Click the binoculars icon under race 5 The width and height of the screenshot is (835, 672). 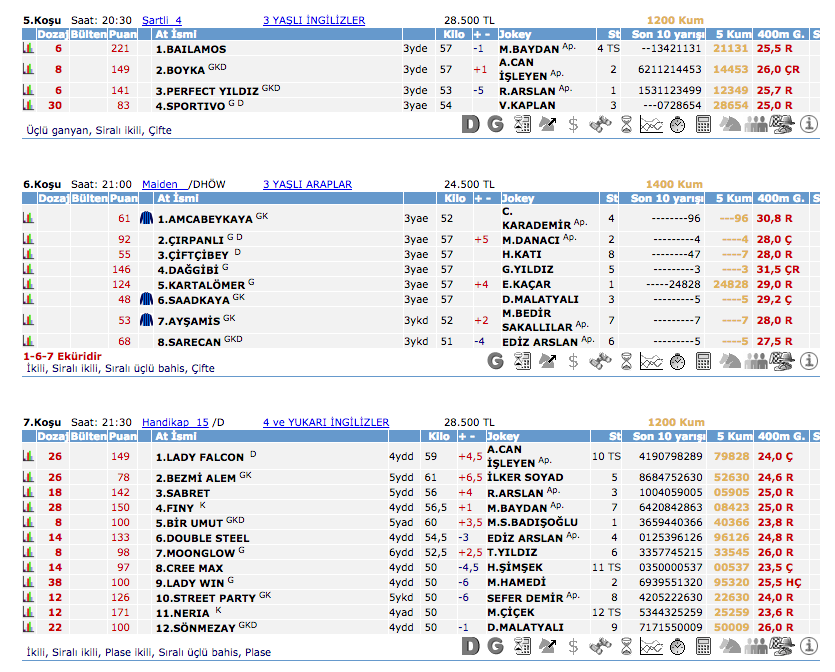[x=600, y=124]
